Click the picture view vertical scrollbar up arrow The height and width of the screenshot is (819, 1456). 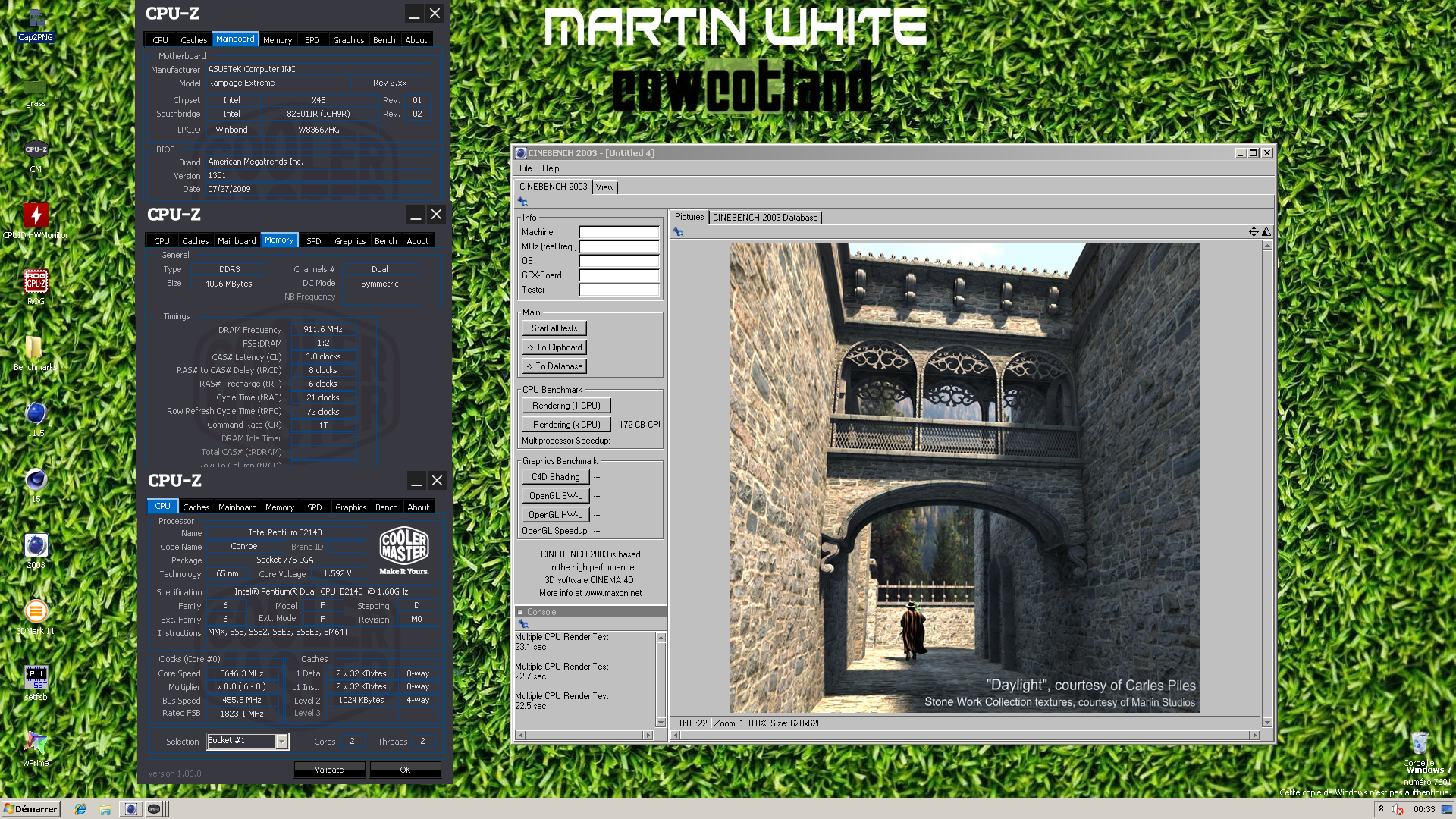coord(1267,246)
